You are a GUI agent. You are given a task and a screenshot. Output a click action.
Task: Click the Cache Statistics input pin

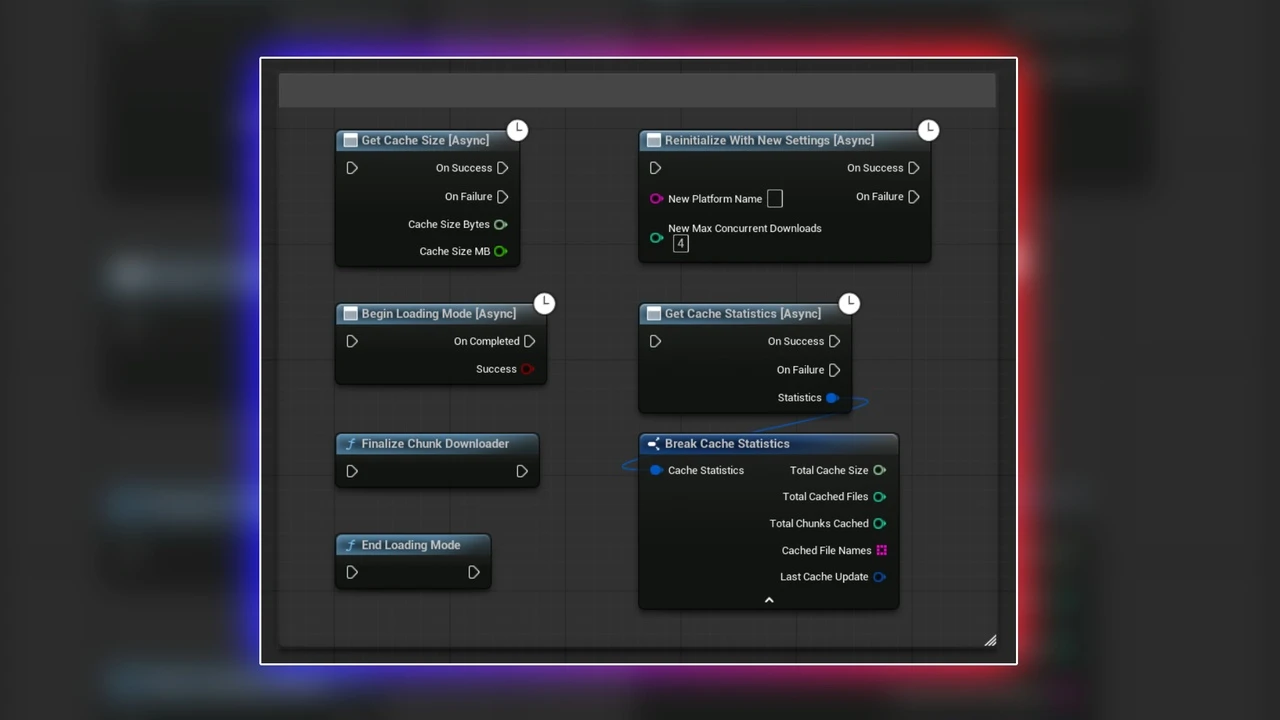656,471
